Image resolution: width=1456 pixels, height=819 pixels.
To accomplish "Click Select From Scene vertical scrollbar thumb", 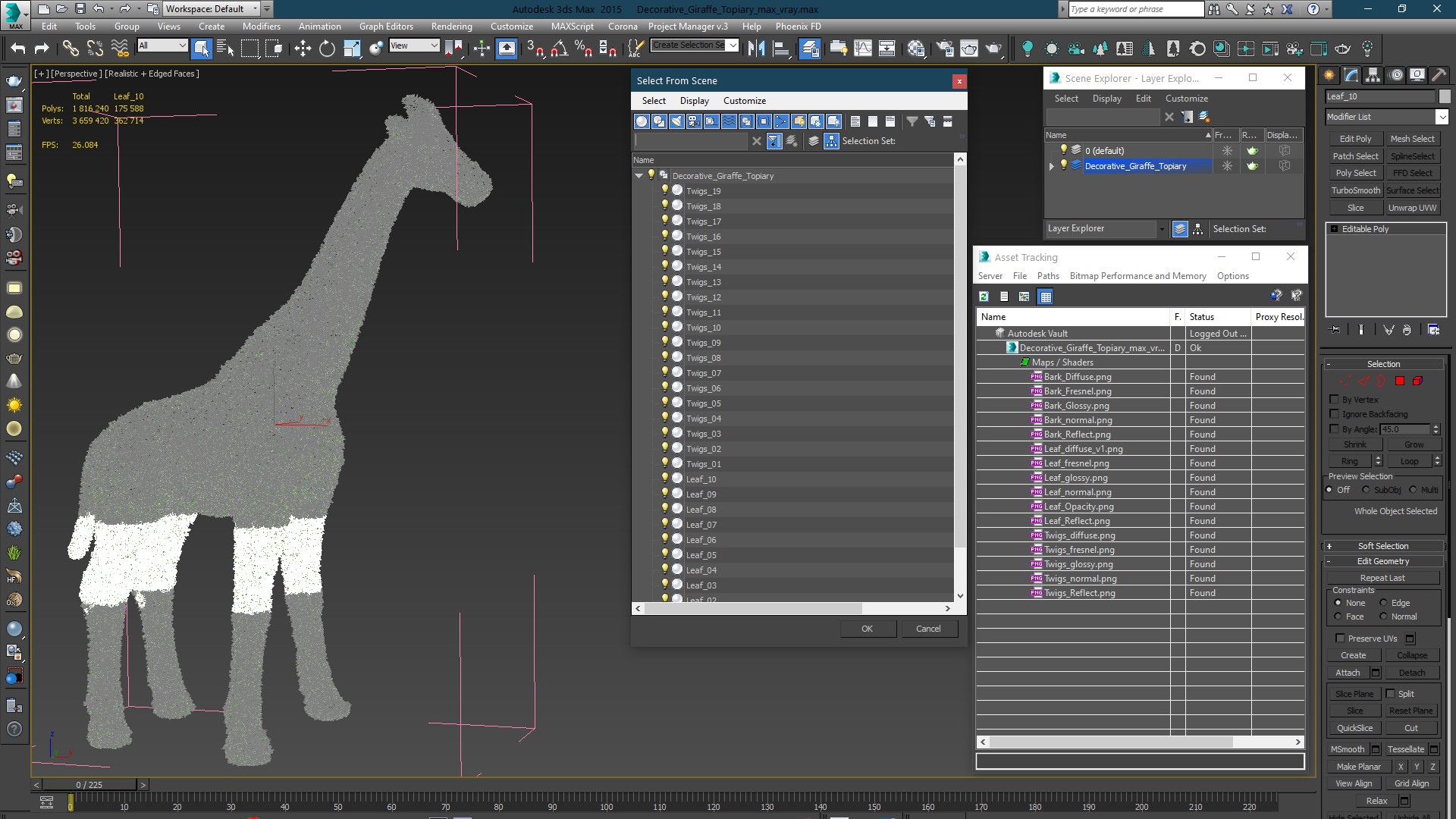I will [x=960, y=356].
